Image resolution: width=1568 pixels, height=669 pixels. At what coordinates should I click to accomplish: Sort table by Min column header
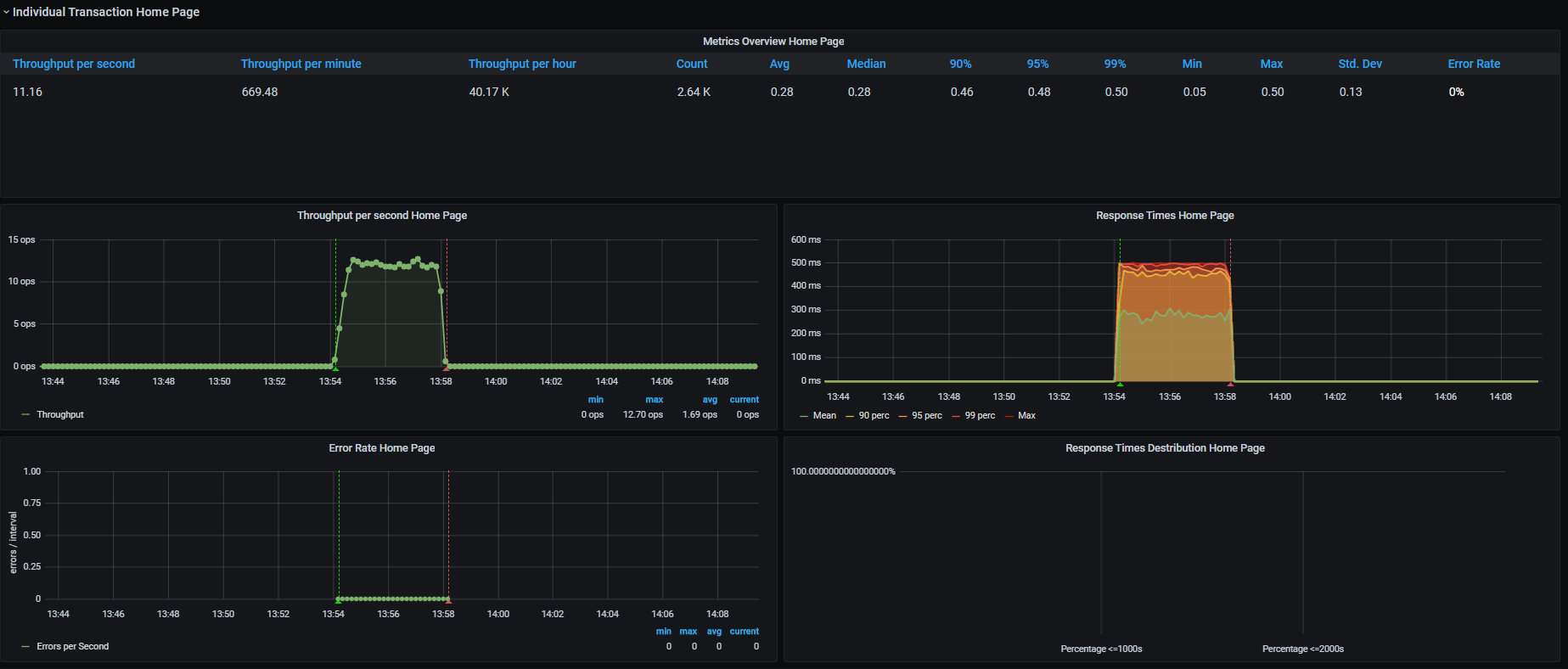(1192, 64)
